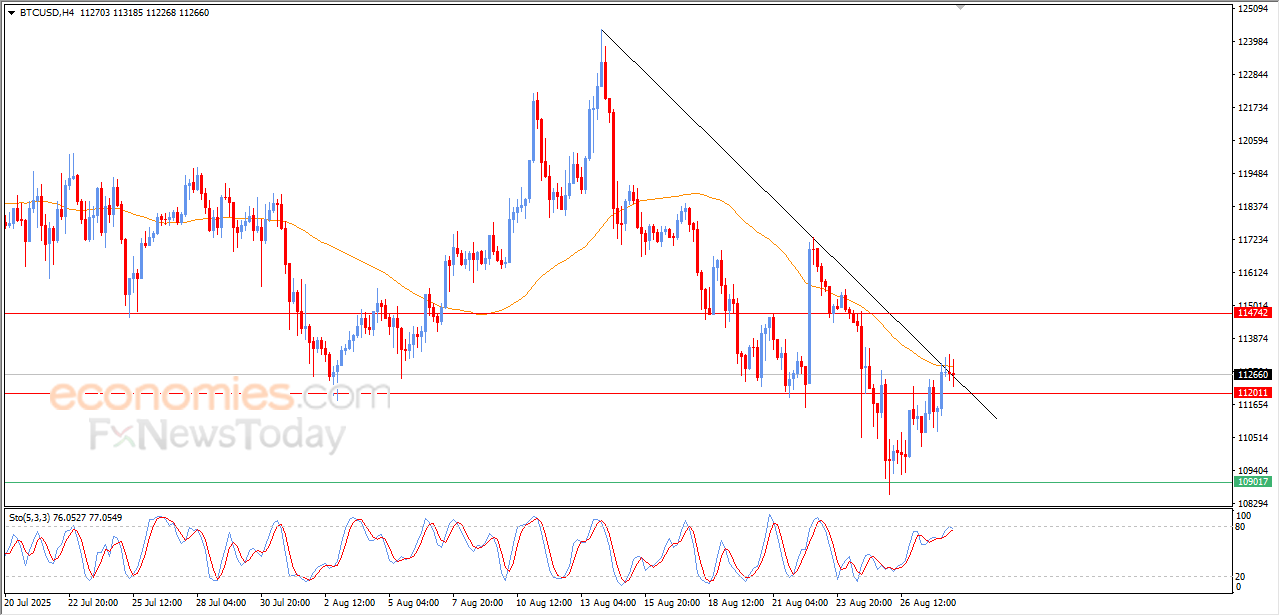This screenshot has width=1280, height=616.
Task: Click the 15 Aug 20:00 time label
Action: click(x=671, y=603)
